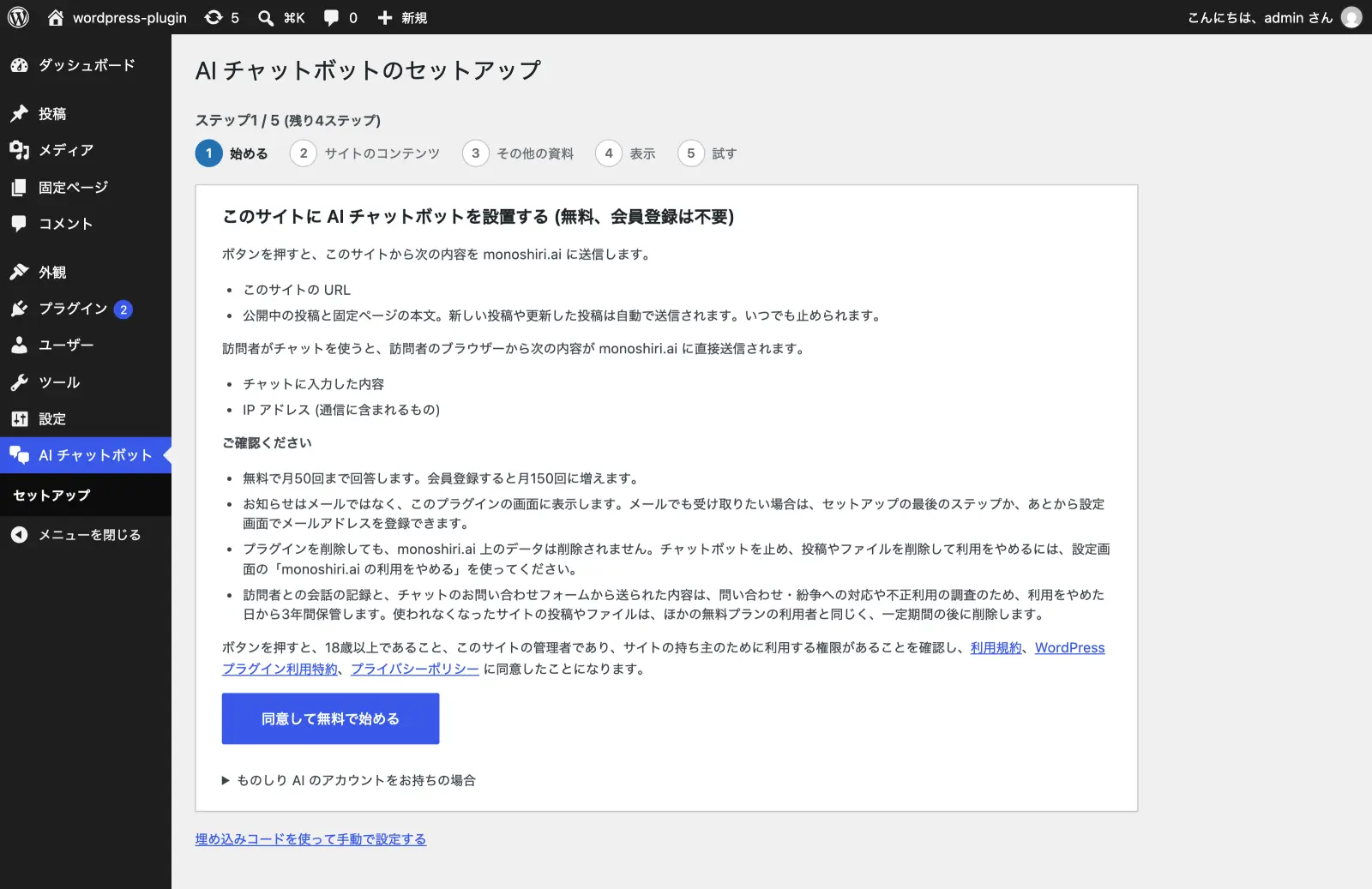Select step 1 始める

click(232, 153)
